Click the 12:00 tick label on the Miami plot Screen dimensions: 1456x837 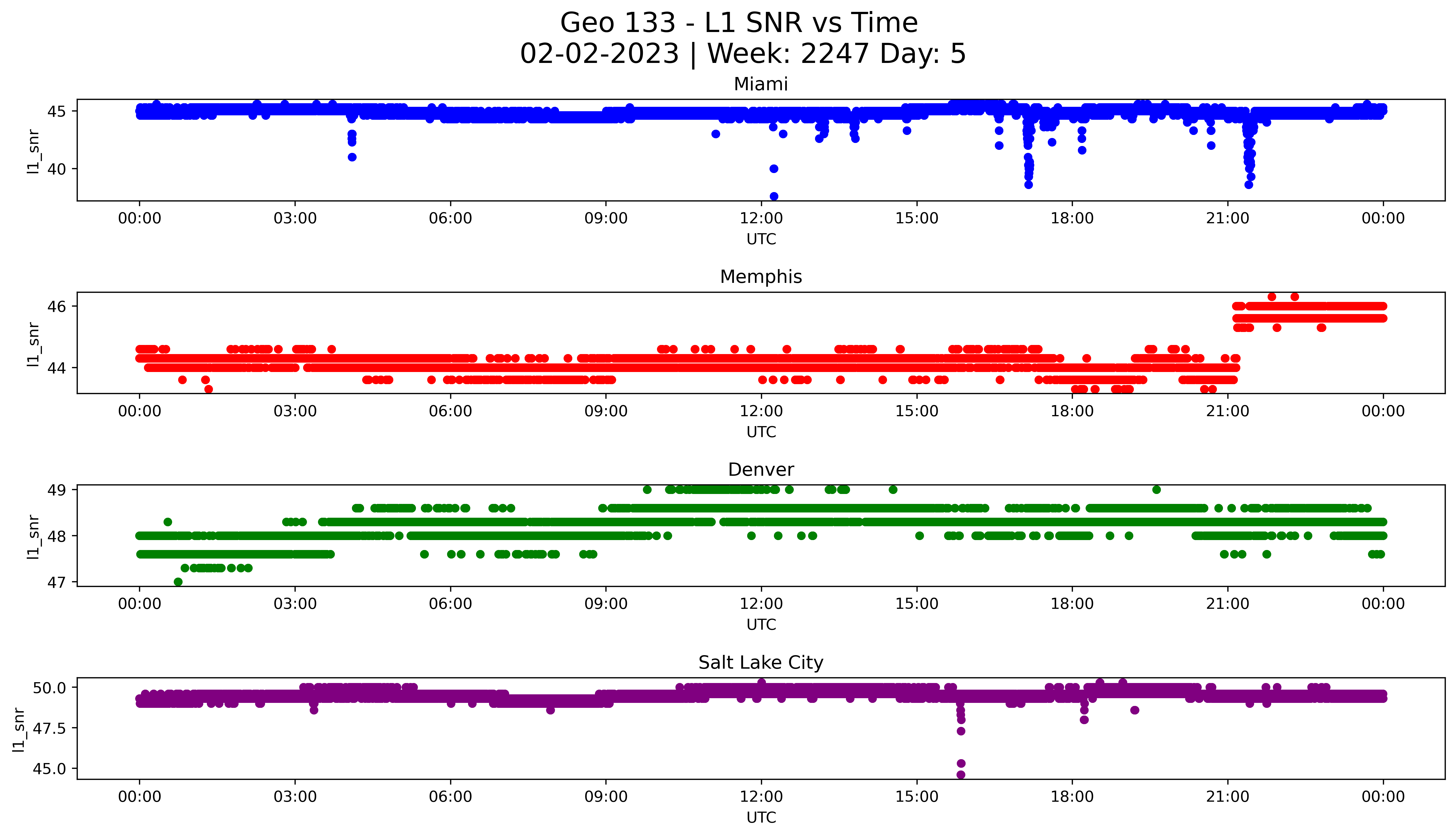(761, 219)
